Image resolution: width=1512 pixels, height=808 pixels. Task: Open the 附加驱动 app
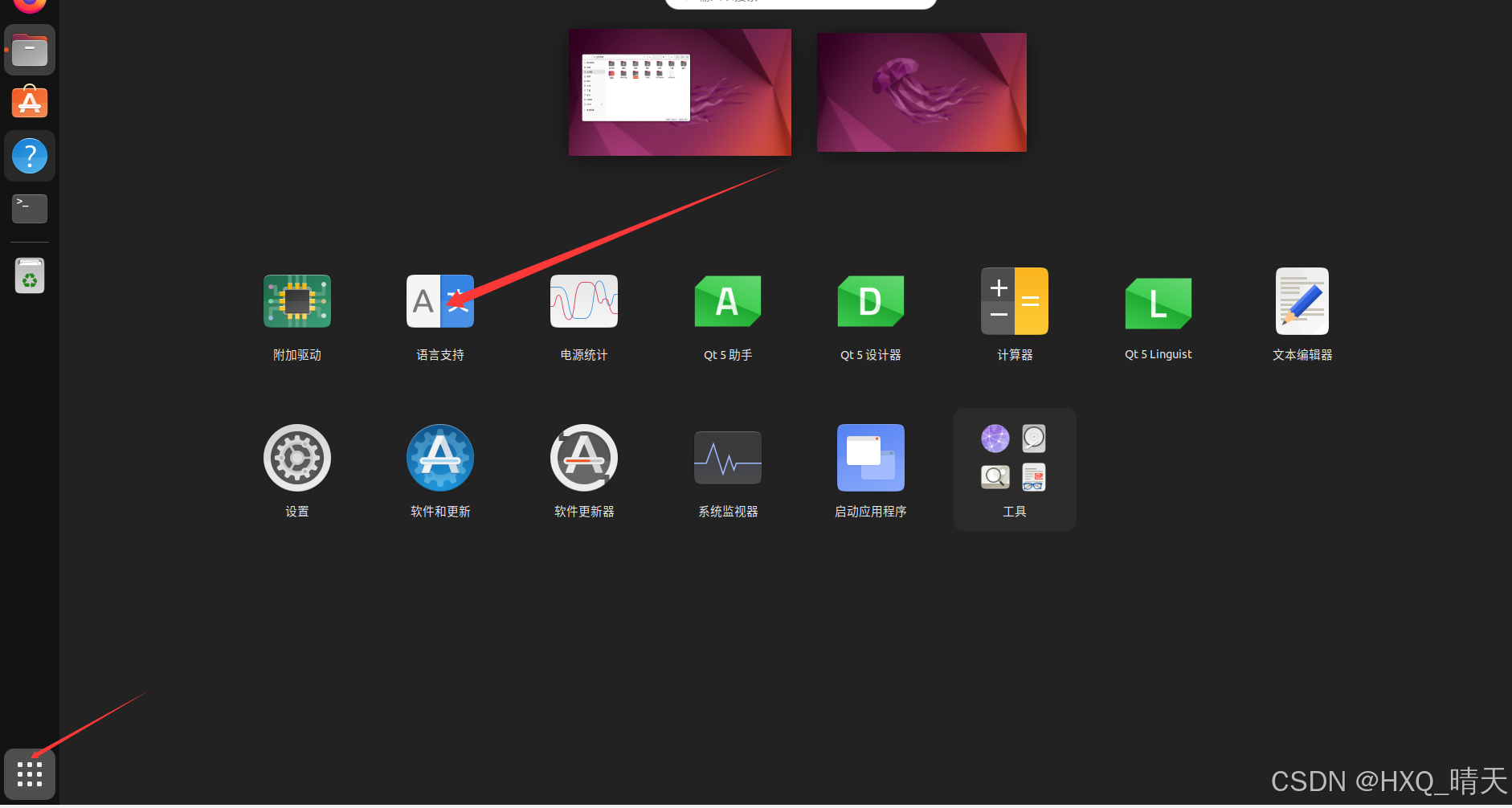click(x=297, y=301)
